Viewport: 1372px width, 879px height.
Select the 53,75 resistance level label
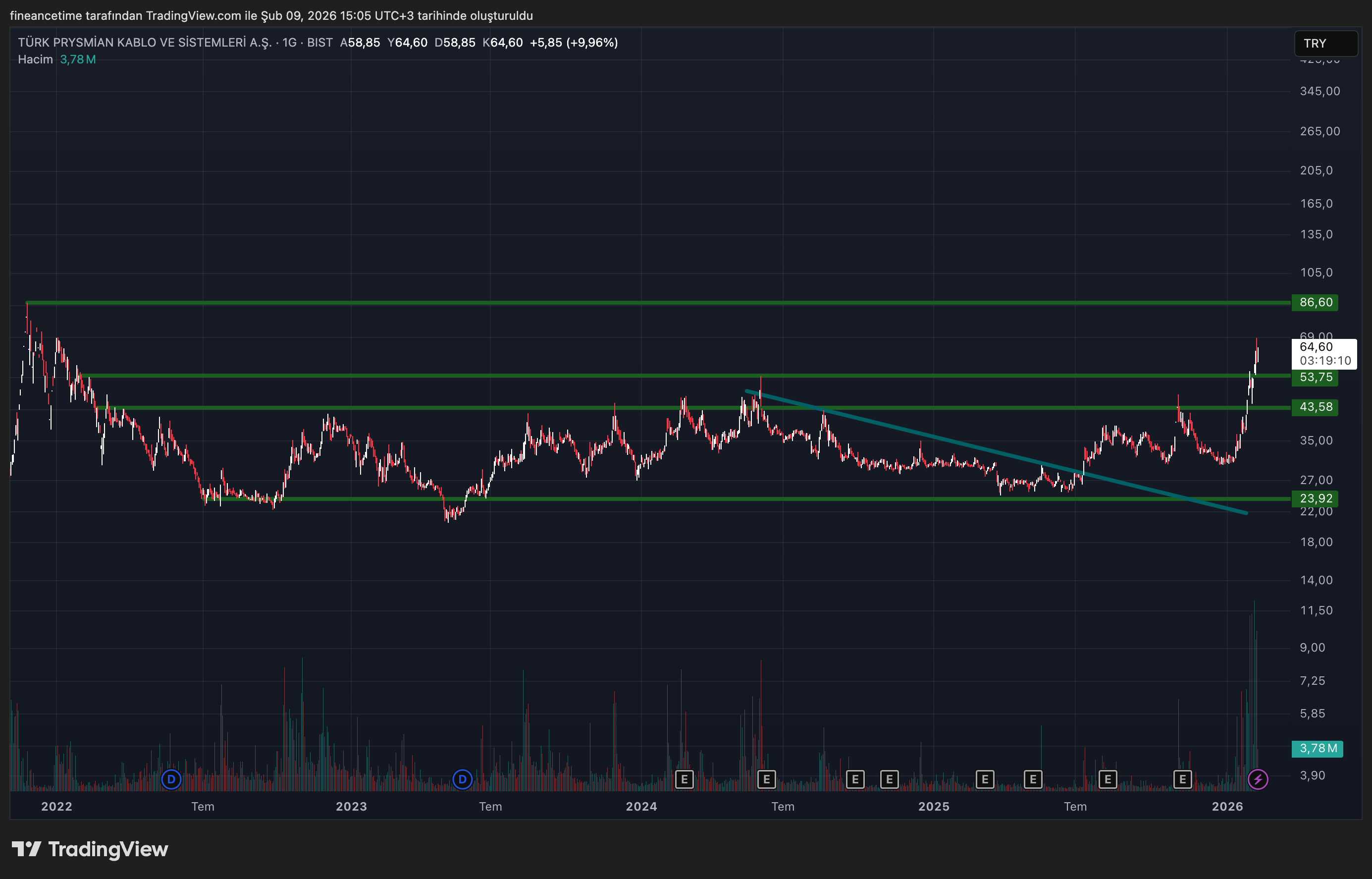point(1316,377)
